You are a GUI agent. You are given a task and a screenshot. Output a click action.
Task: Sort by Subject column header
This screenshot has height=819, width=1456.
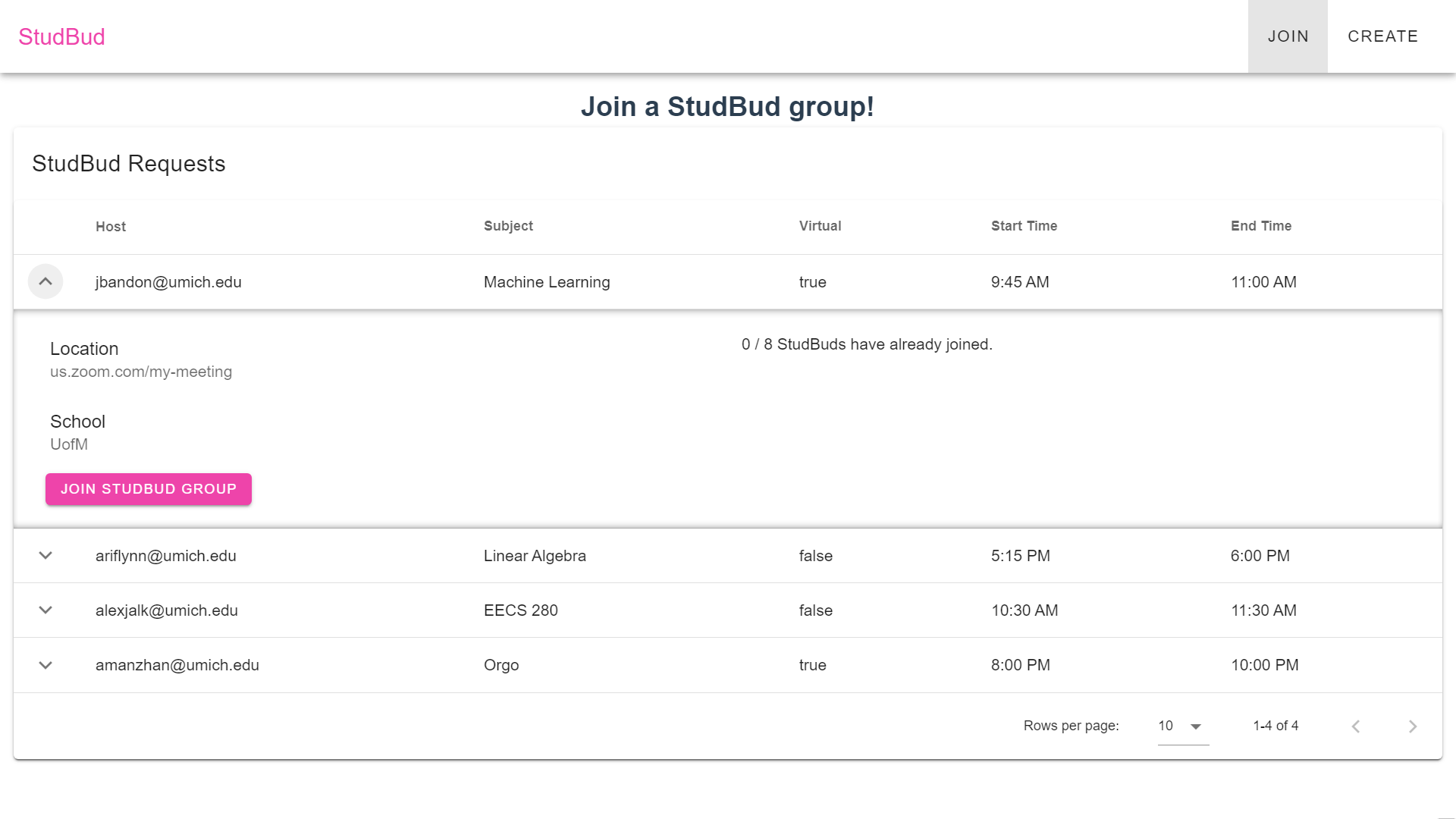(508, 226)
